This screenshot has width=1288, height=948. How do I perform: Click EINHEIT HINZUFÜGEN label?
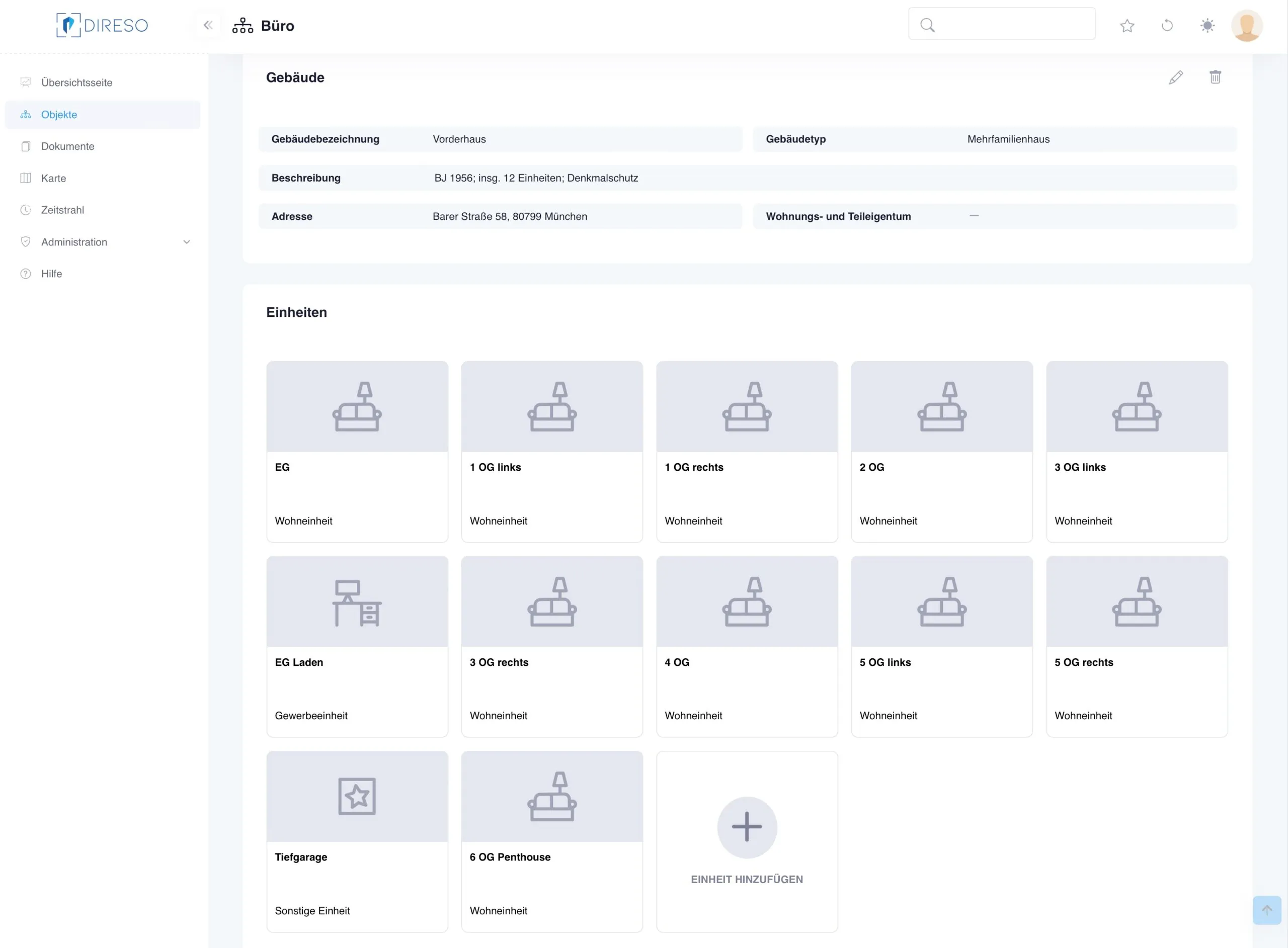(747, 879)
